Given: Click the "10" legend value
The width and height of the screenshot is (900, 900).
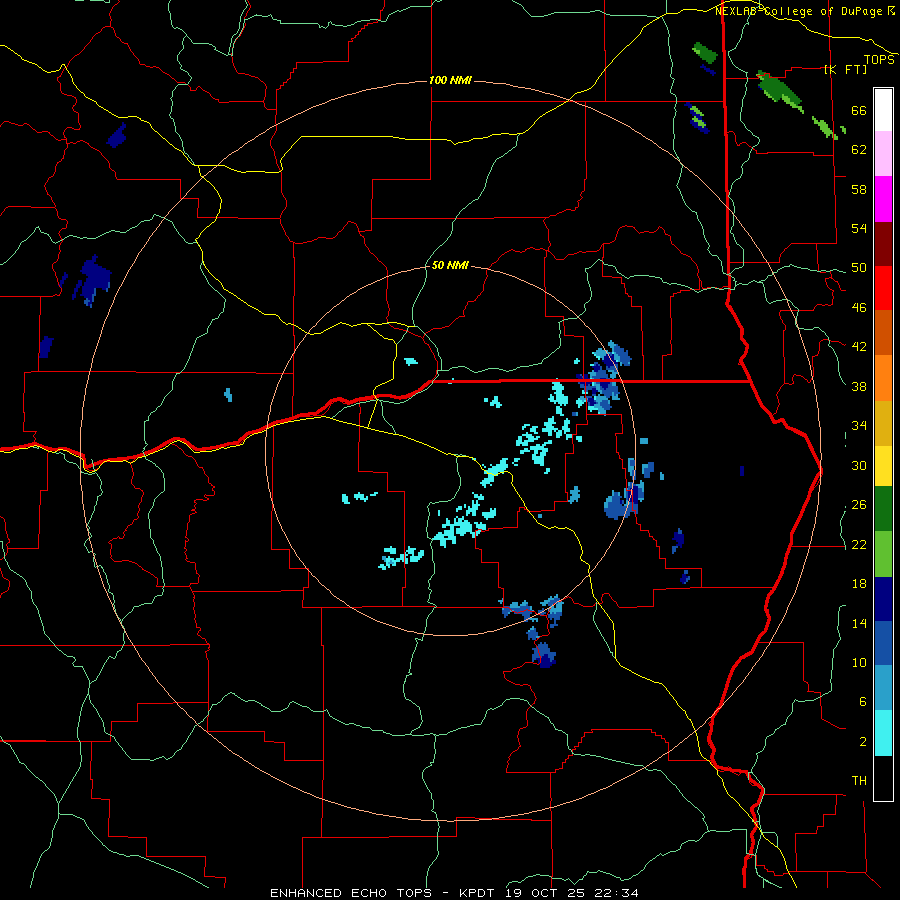Looking at the screenshot, I should pyautogui.click(x=859, y=662).
